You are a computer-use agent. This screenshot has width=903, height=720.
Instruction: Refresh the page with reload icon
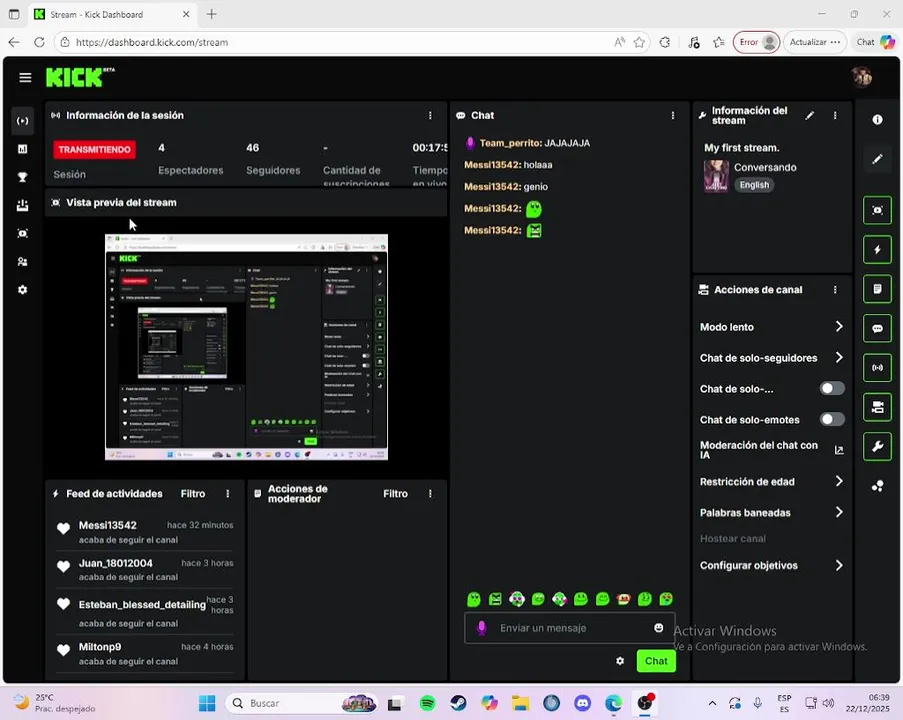(x=39, y=42)
